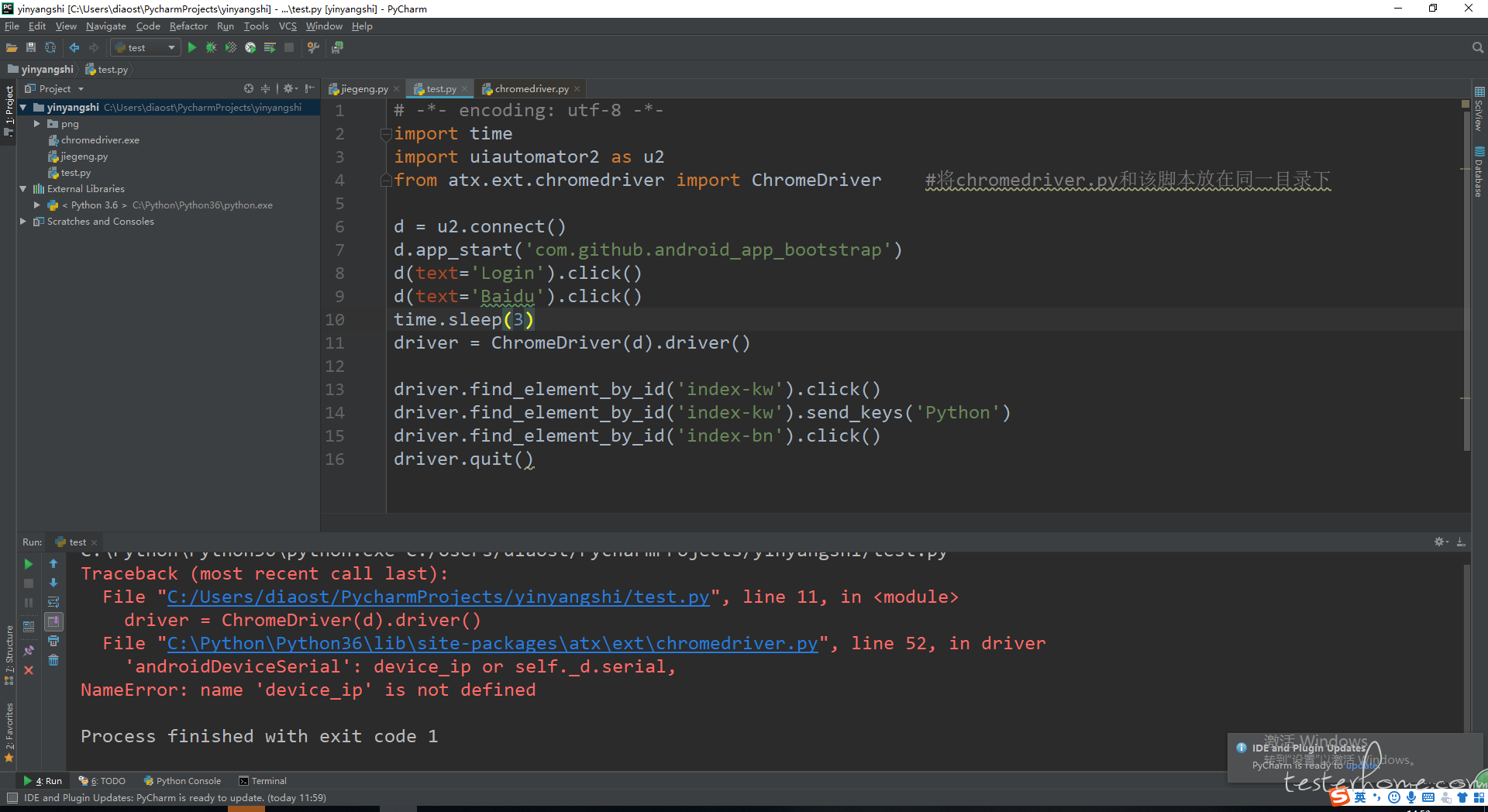
Task: Click the Stop square in Run panel
Action: click(x=29, y=583)
